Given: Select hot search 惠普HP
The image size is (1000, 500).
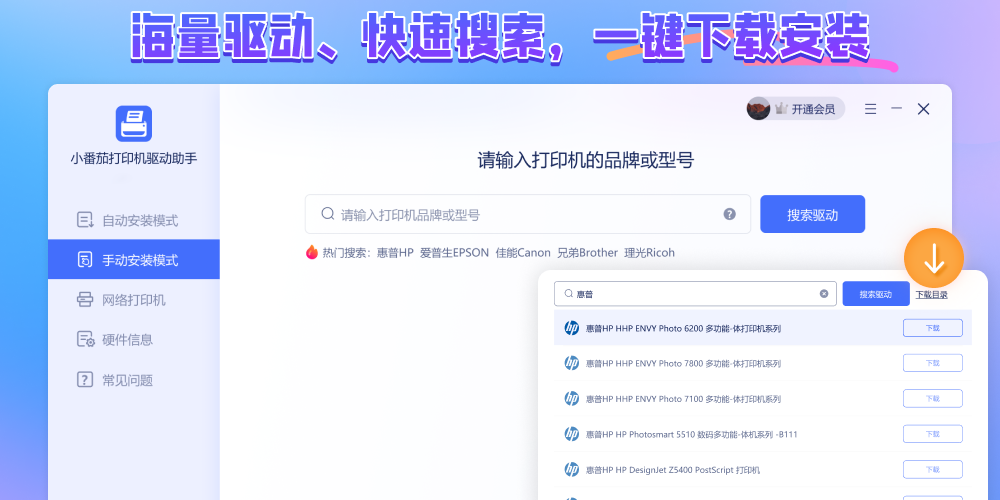Looking at the screenshot, I should tap(395, 253).
